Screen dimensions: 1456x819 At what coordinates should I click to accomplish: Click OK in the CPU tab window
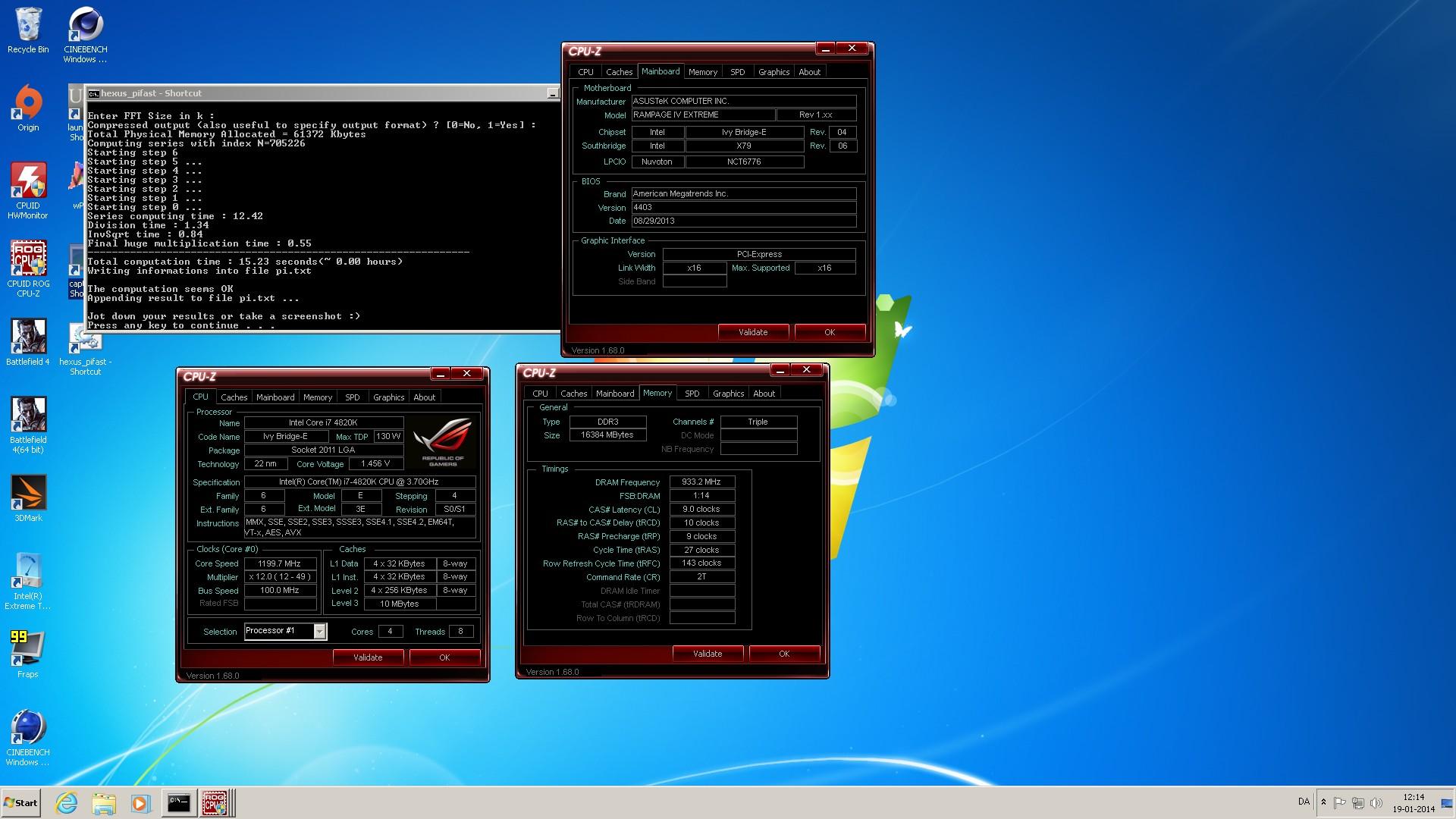tap(444, 657)
